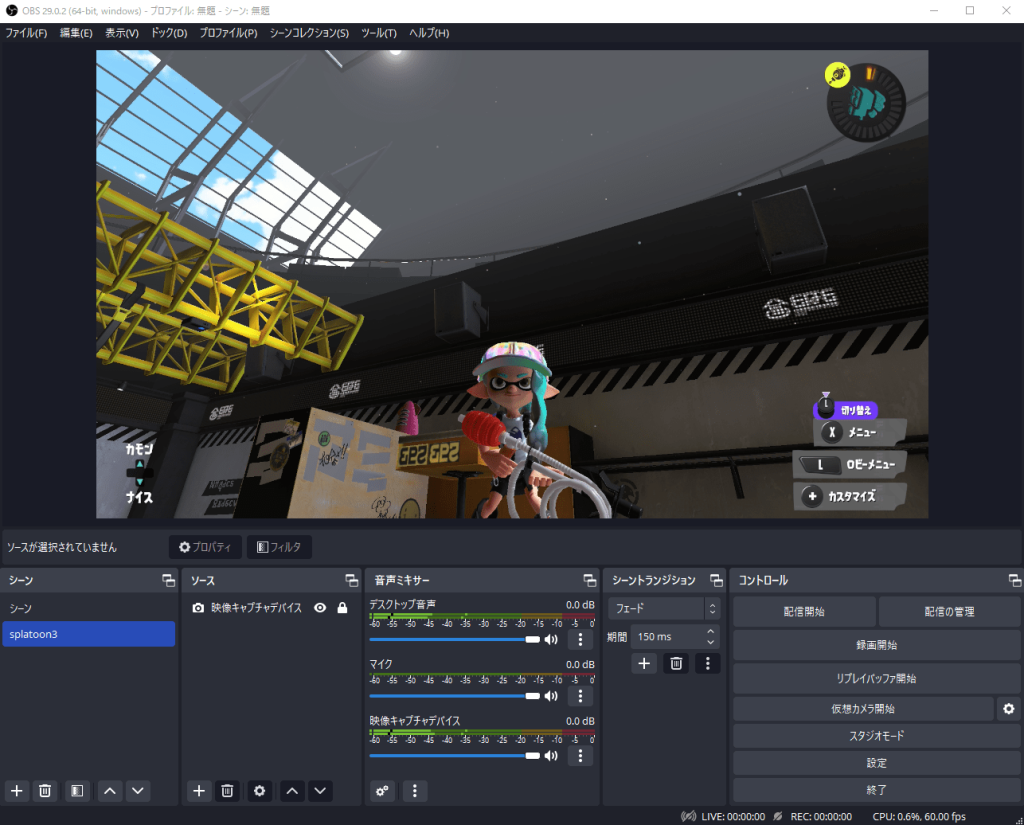This screenshot has width=1024, height=825.
Task: Increase transition duration 150 ms stepper
Action: (711, 632)
